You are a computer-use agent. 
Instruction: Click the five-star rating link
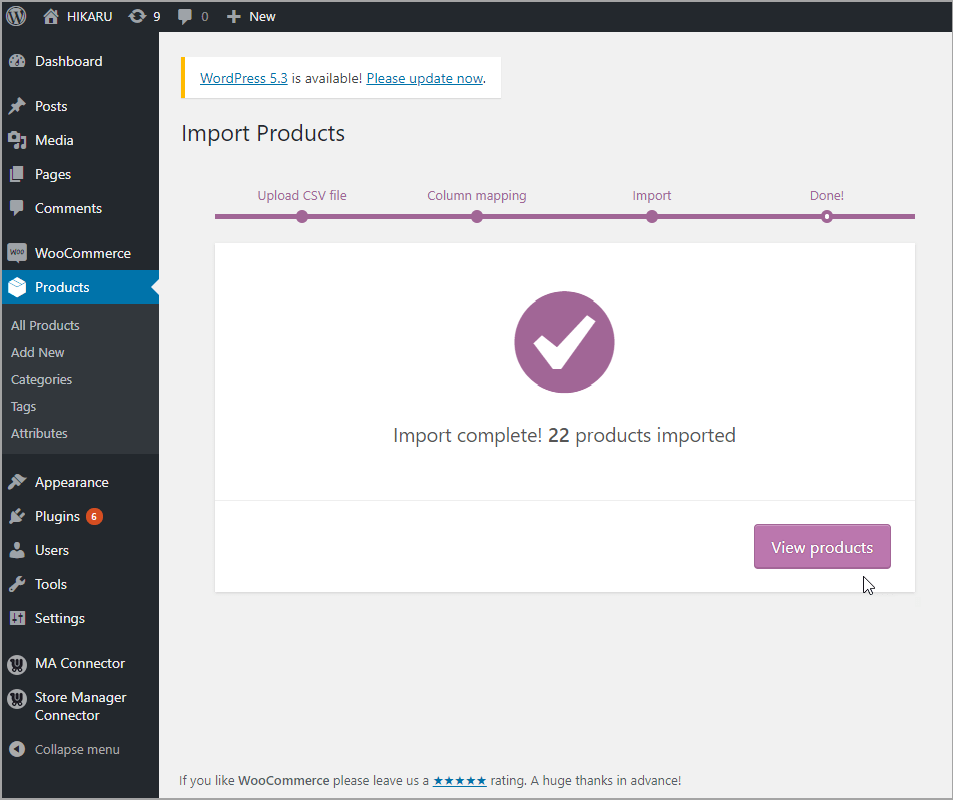click(459, 781)
